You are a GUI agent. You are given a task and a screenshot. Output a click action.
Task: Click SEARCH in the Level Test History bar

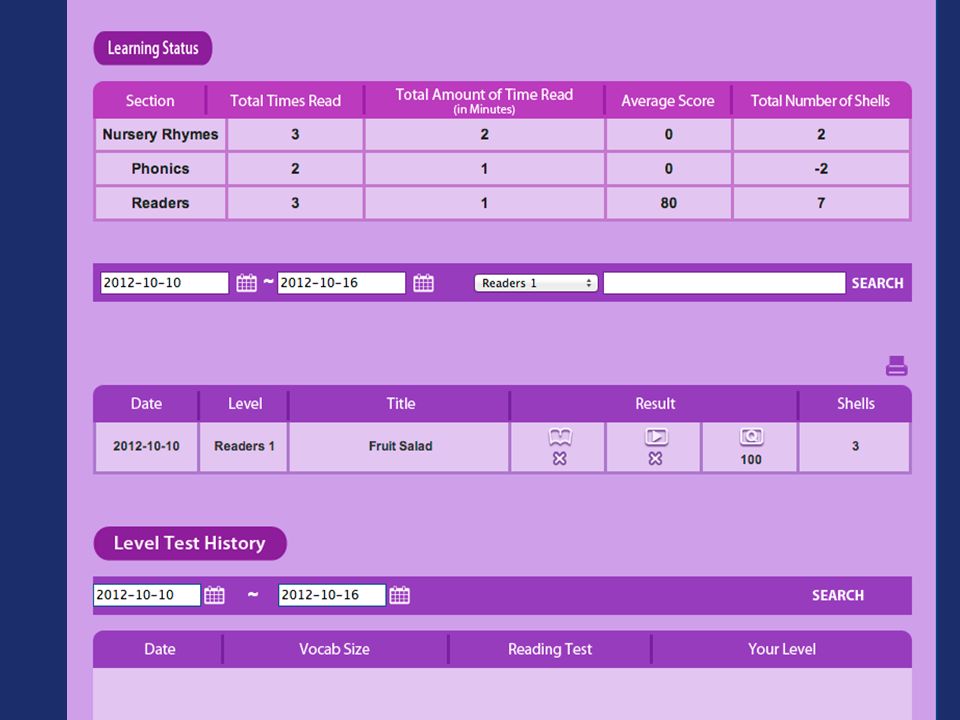click(838, 595)
